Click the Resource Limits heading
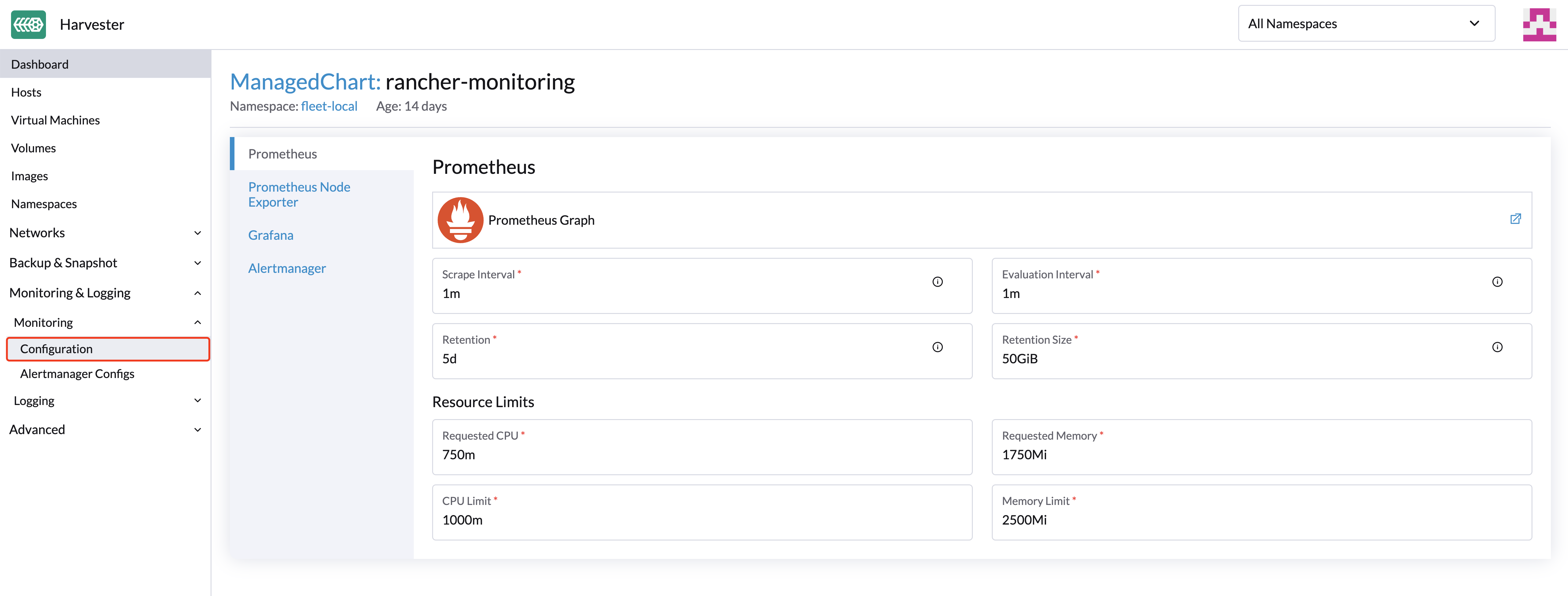The height and width of the screenshot is (596, 1568). point(483,402)
